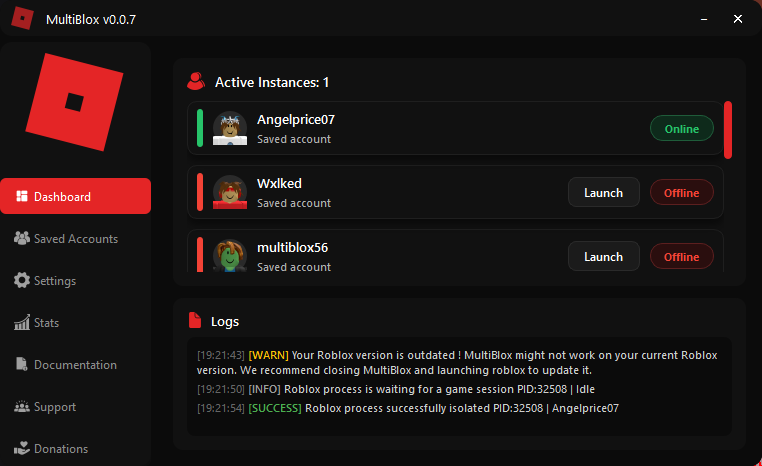Click the Support group icon
Screen dimensions: 762x466
[22, 406]
